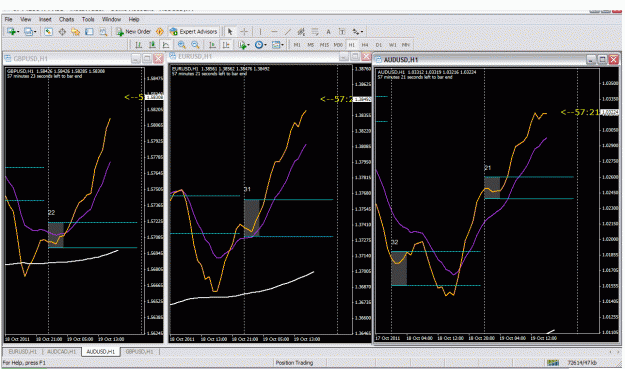Screen dimensions: 625x369
Task: Toggle Expert Advisors on or off
Action: coord(194,31)
